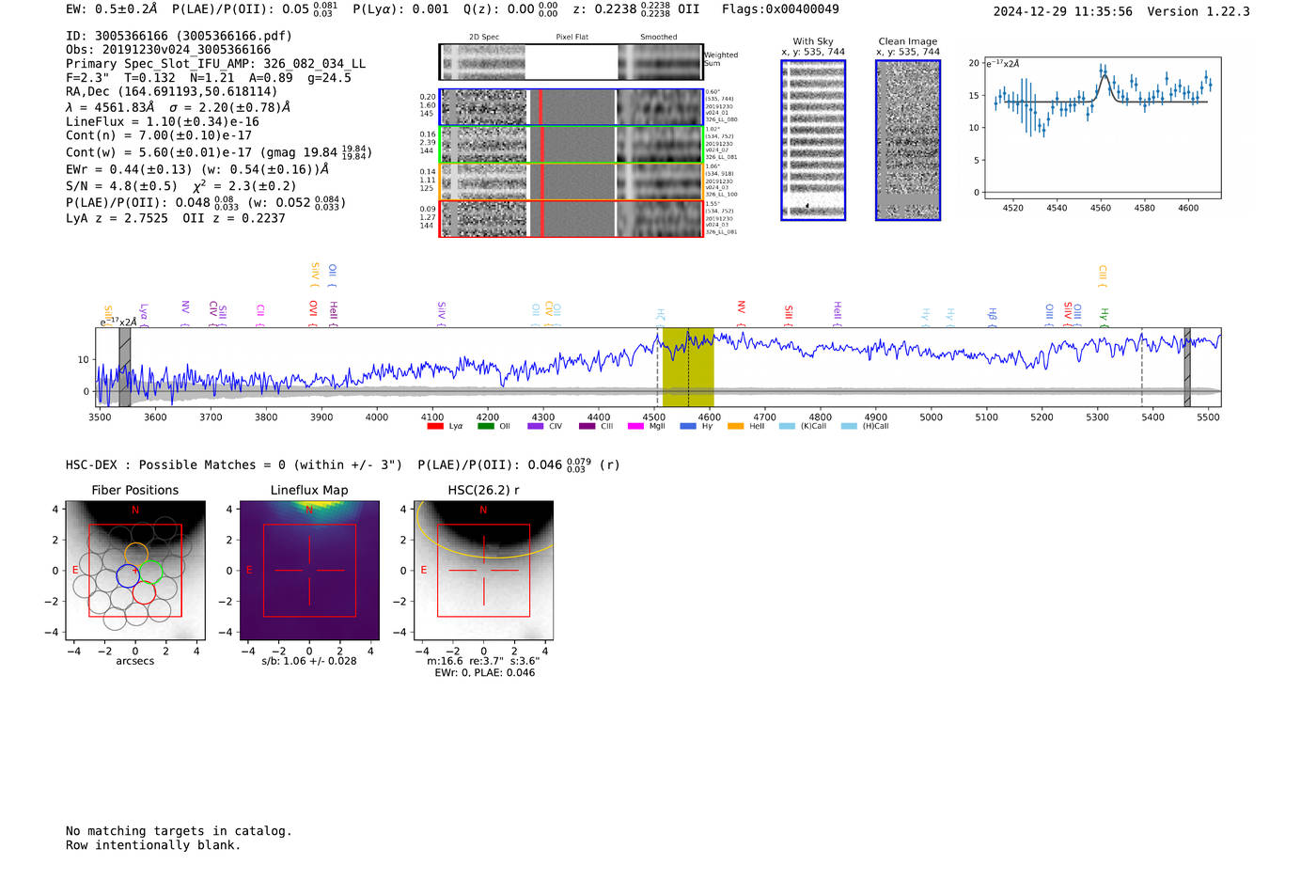
Task: Click the magenta MgII legend swatch
Action: click(636, 426)
